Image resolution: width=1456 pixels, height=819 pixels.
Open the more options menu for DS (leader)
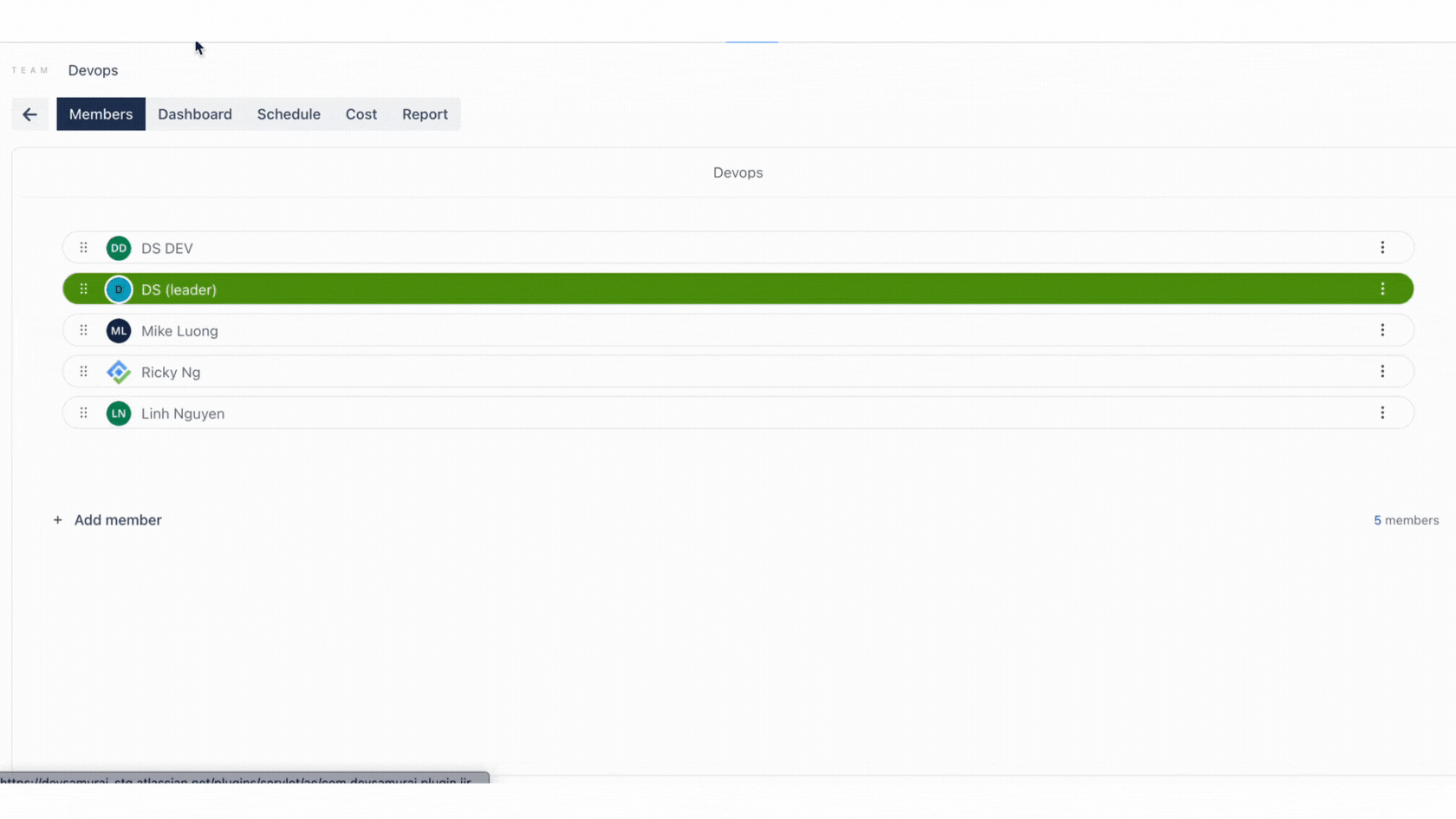tap(1382, 289)
